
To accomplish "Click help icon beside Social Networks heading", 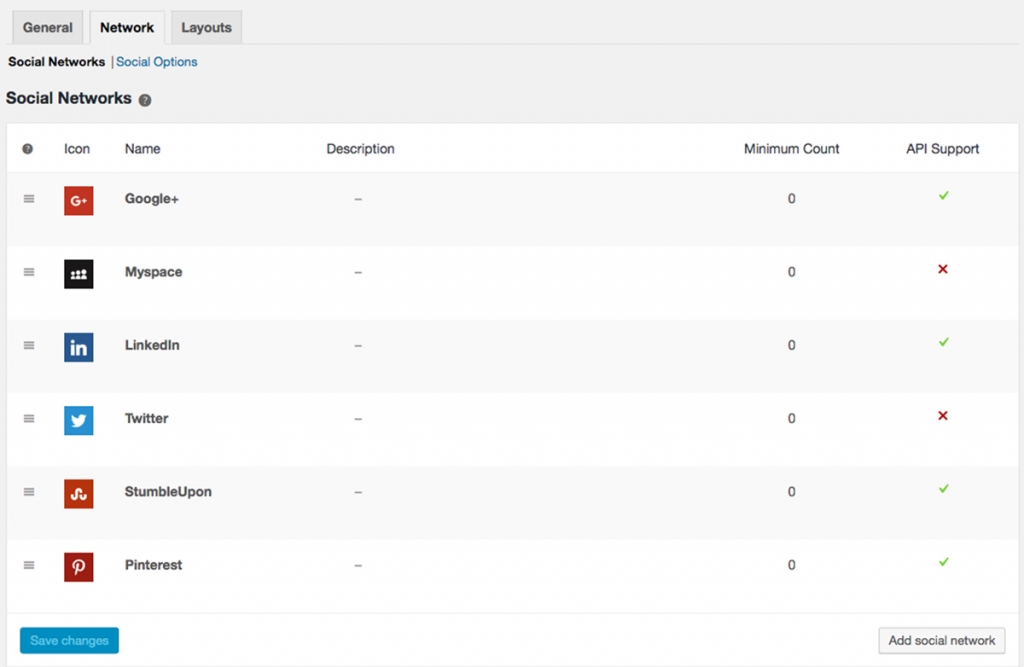I will (x=145, y=100).
